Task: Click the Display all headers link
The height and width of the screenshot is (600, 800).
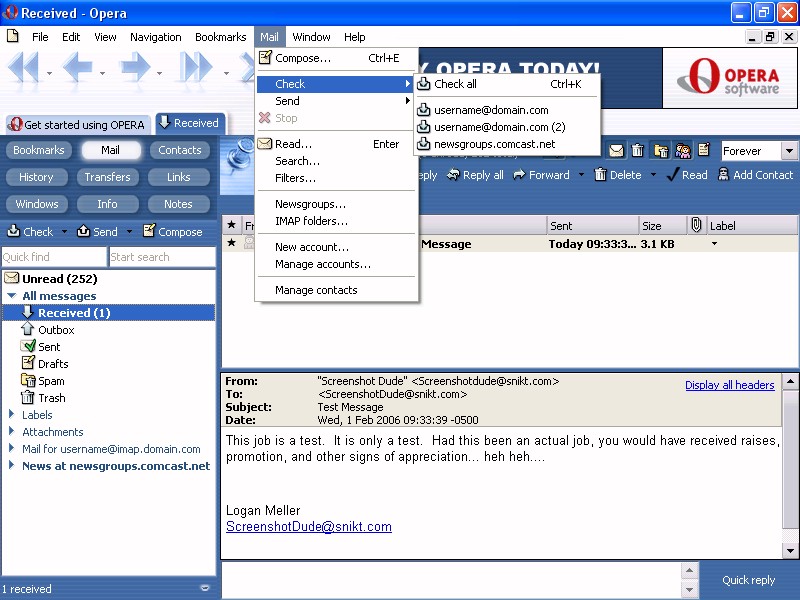Action: tap(730, 385)
